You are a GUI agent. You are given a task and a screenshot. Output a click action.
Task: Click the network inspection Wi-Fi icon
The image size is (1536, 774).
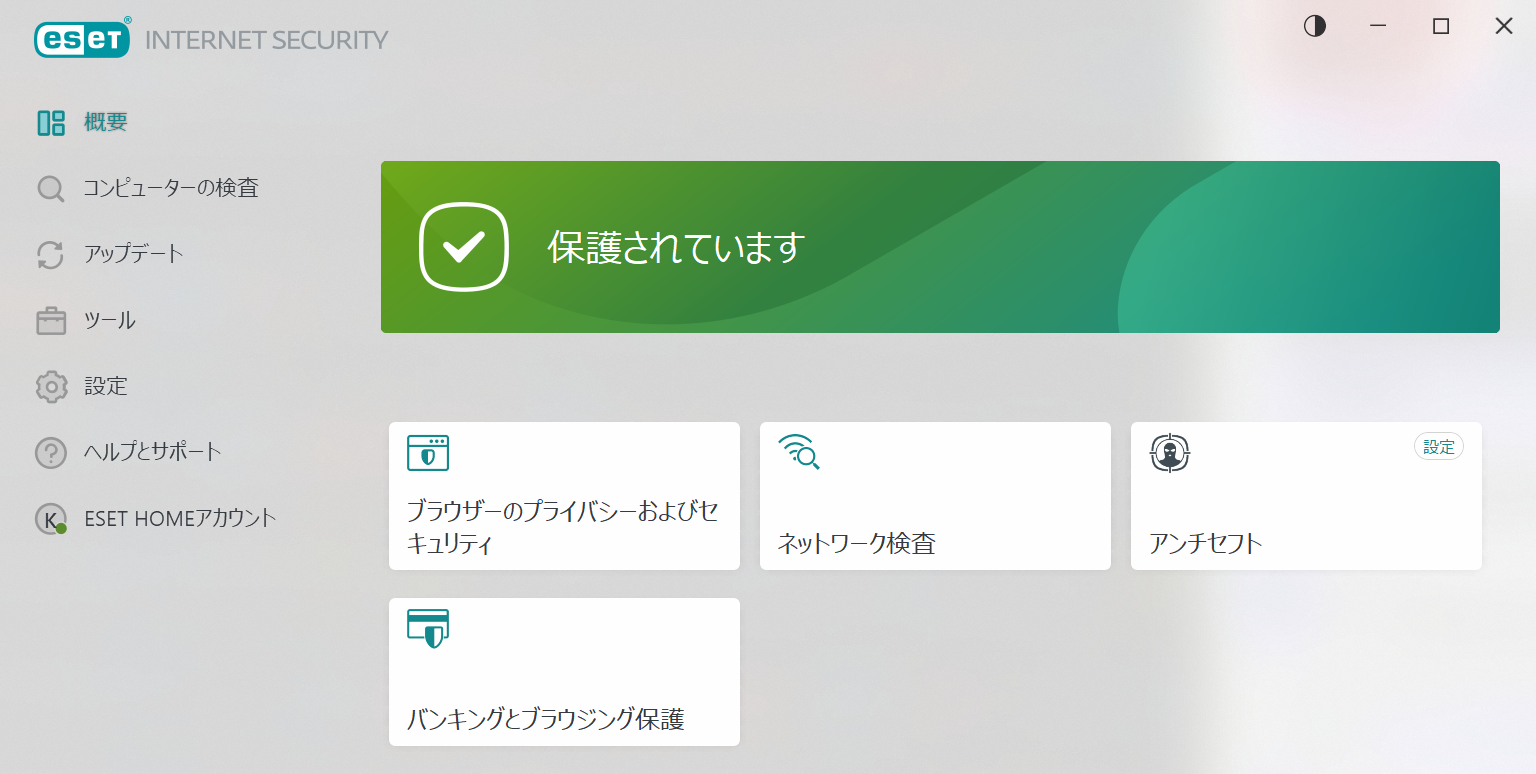pyautogui.click(x=798, y=453)
